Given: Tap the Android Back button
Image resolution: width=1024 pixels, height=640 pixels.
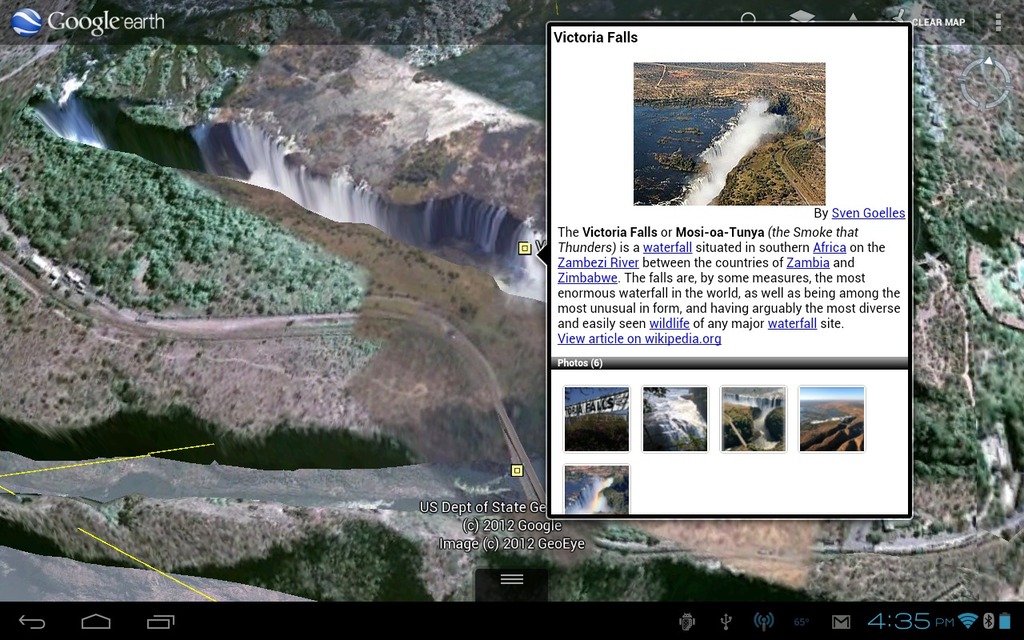Looking at the screenshot, I should pos(31,622).
